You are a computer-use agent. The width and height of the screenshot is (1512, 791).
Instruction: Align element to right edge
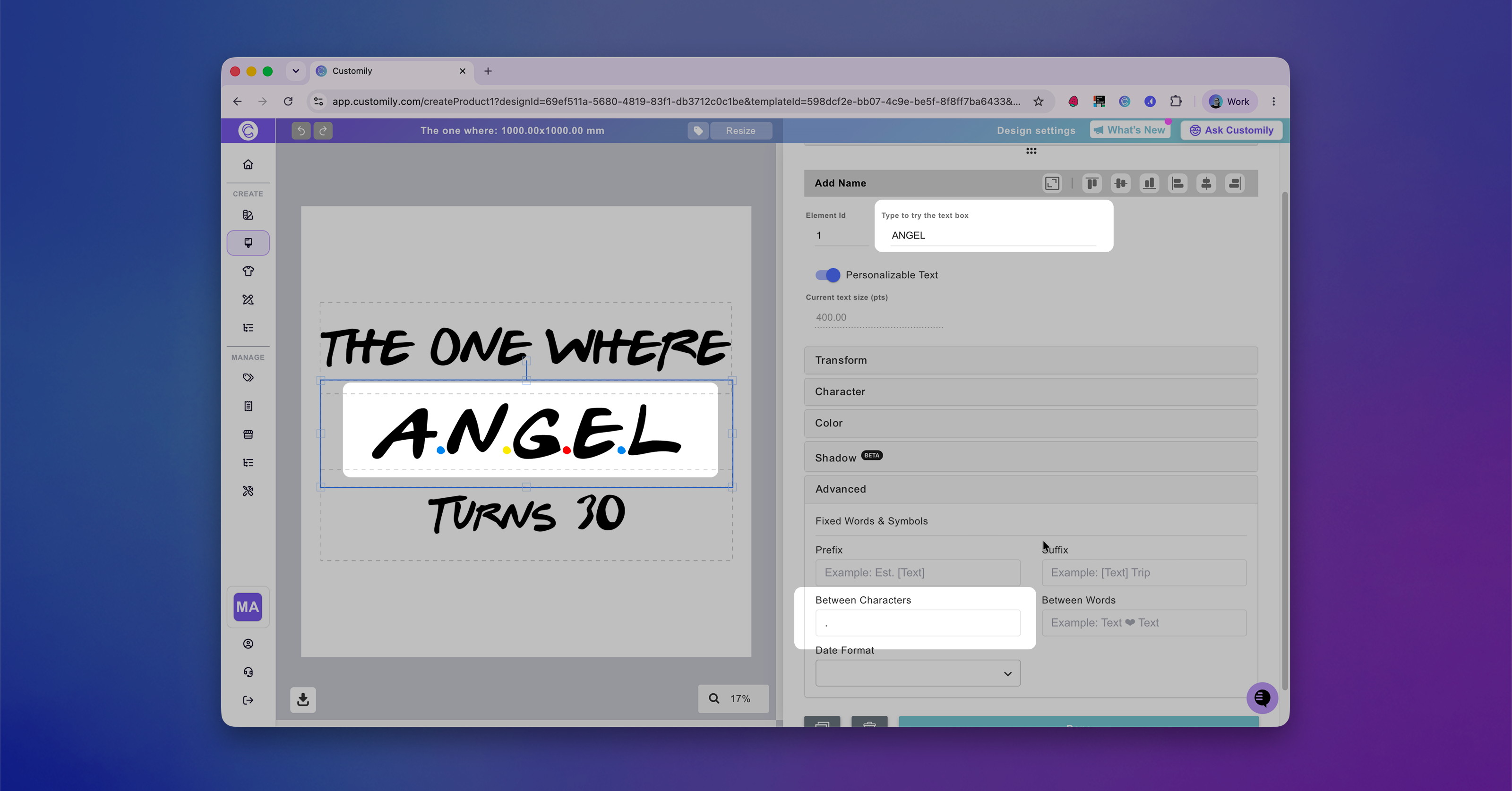pos(1235,184)
